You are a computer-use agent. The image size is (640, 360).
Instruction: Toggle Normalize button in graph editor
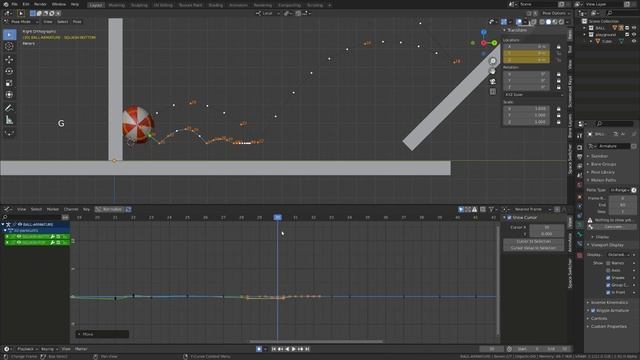coord(109,209)
